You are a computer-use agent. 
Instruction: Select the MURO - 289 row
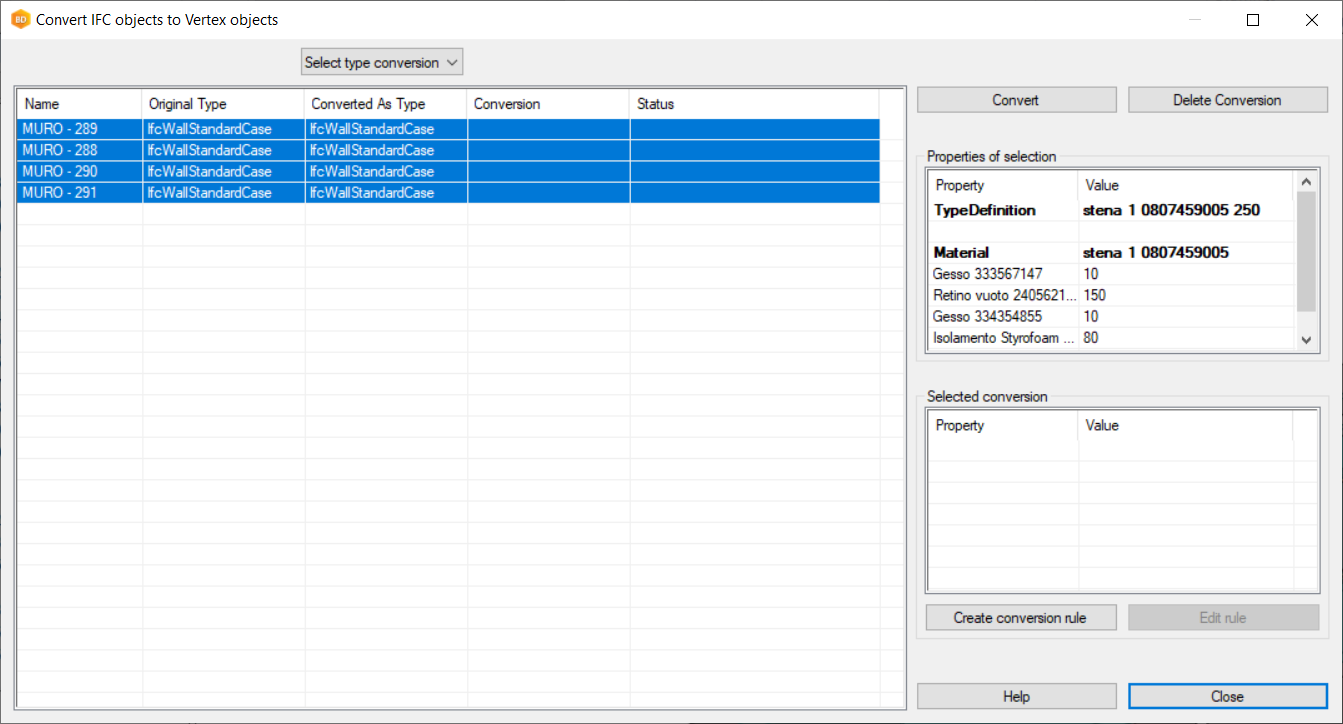coord(60,129)
